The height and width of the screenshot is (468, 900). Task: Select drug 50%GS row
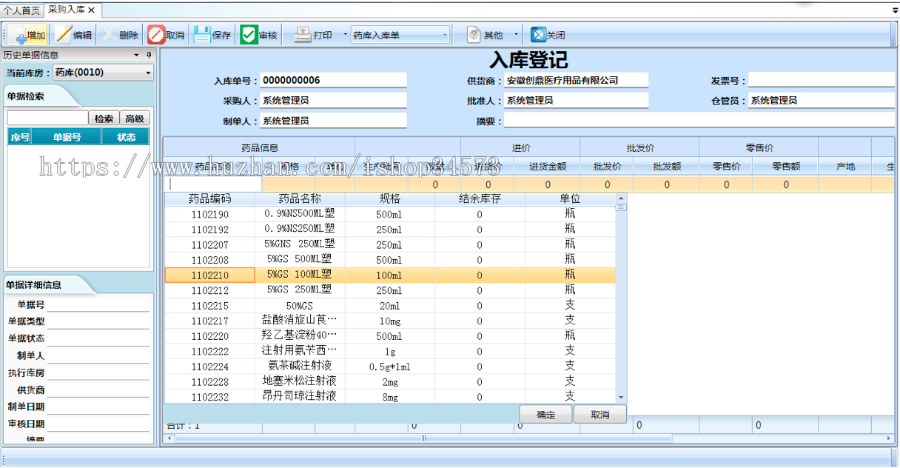coord(390,306)
